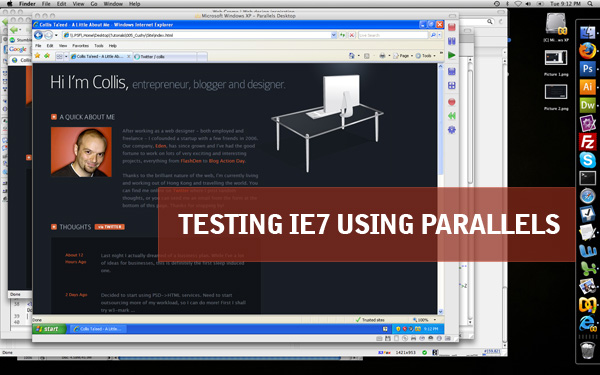Click the red stop icon in Parallels sidebar
Viewport: 600px width, 375px height.
coord(452,102)
